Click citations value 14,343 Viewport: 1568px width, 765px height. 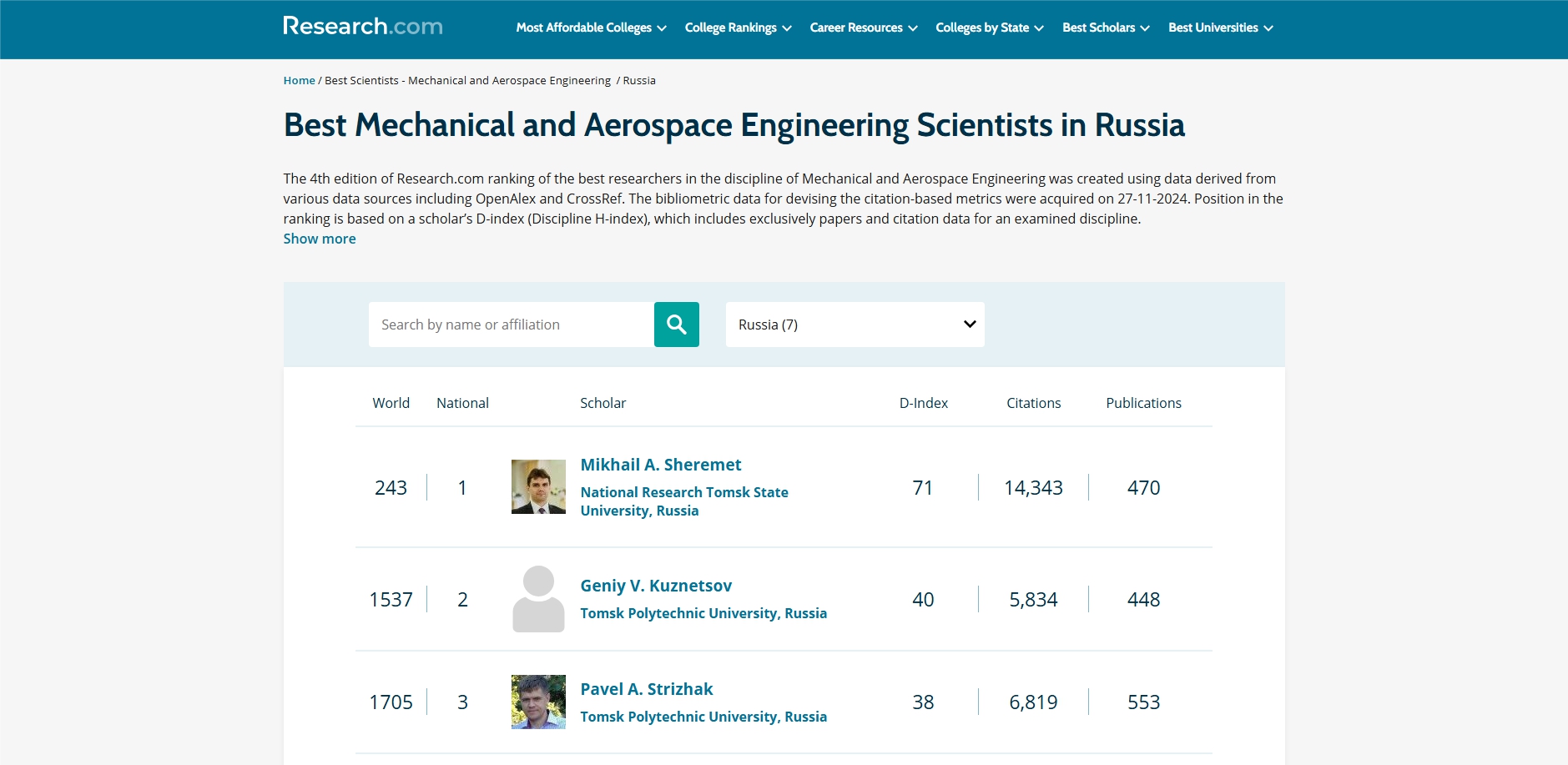click(1033, 488)
